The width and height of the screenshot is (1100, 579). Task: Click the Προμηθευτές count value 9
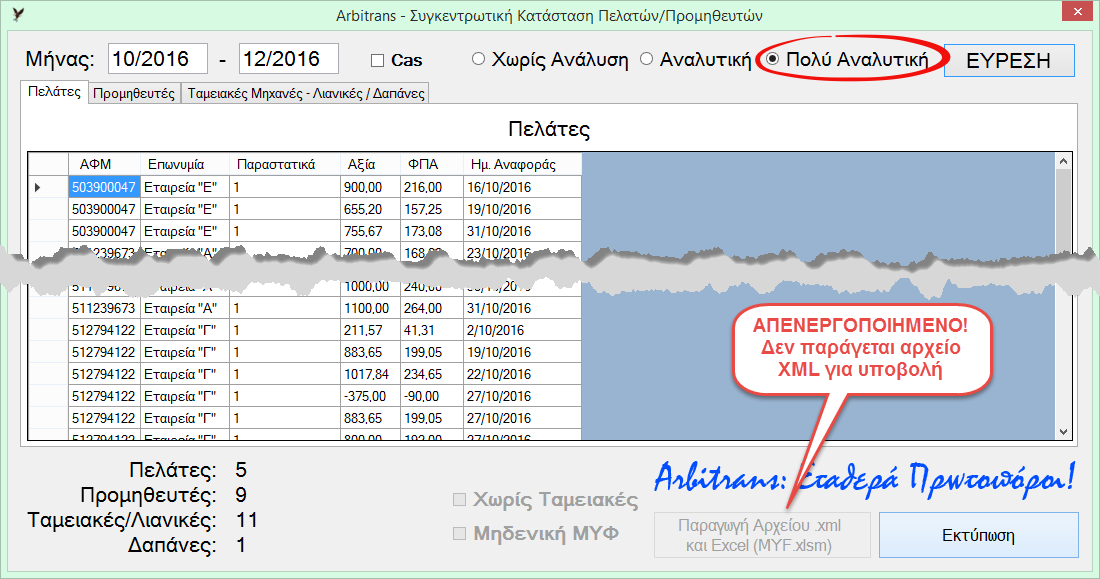coord(241,495)
